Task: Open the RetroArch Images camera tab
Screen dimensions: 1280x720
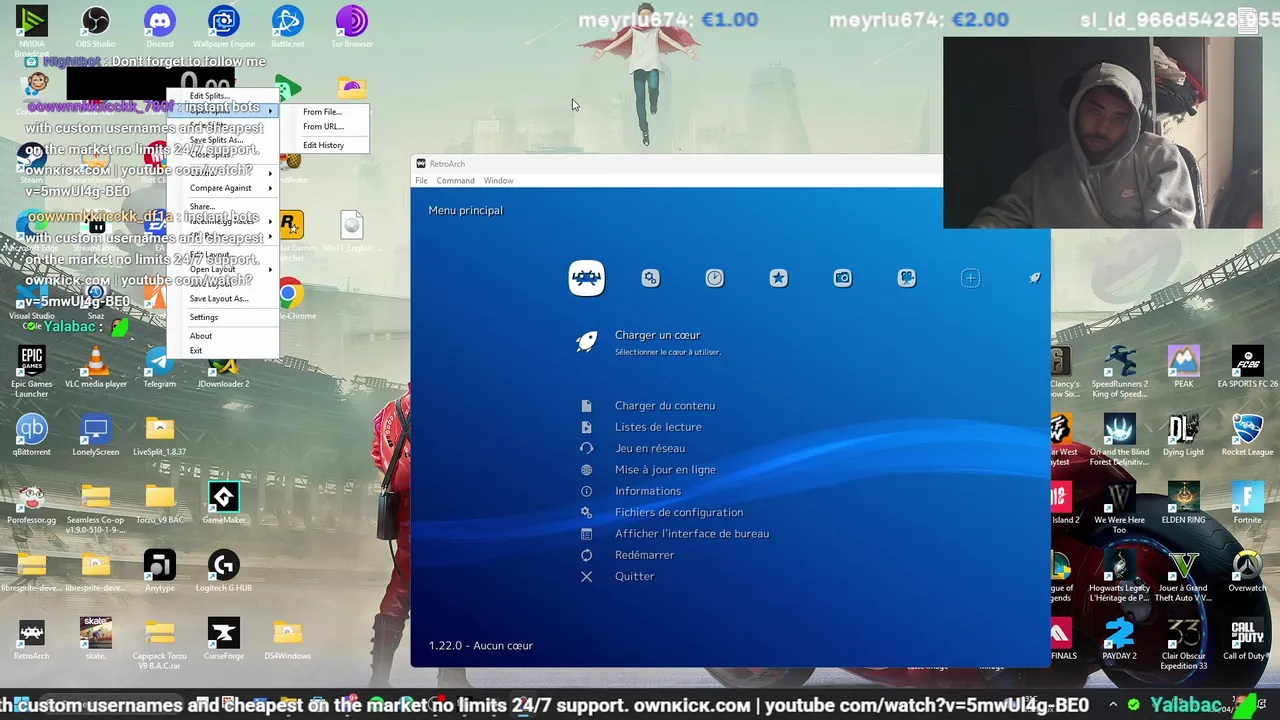Action: click(843, 279)
